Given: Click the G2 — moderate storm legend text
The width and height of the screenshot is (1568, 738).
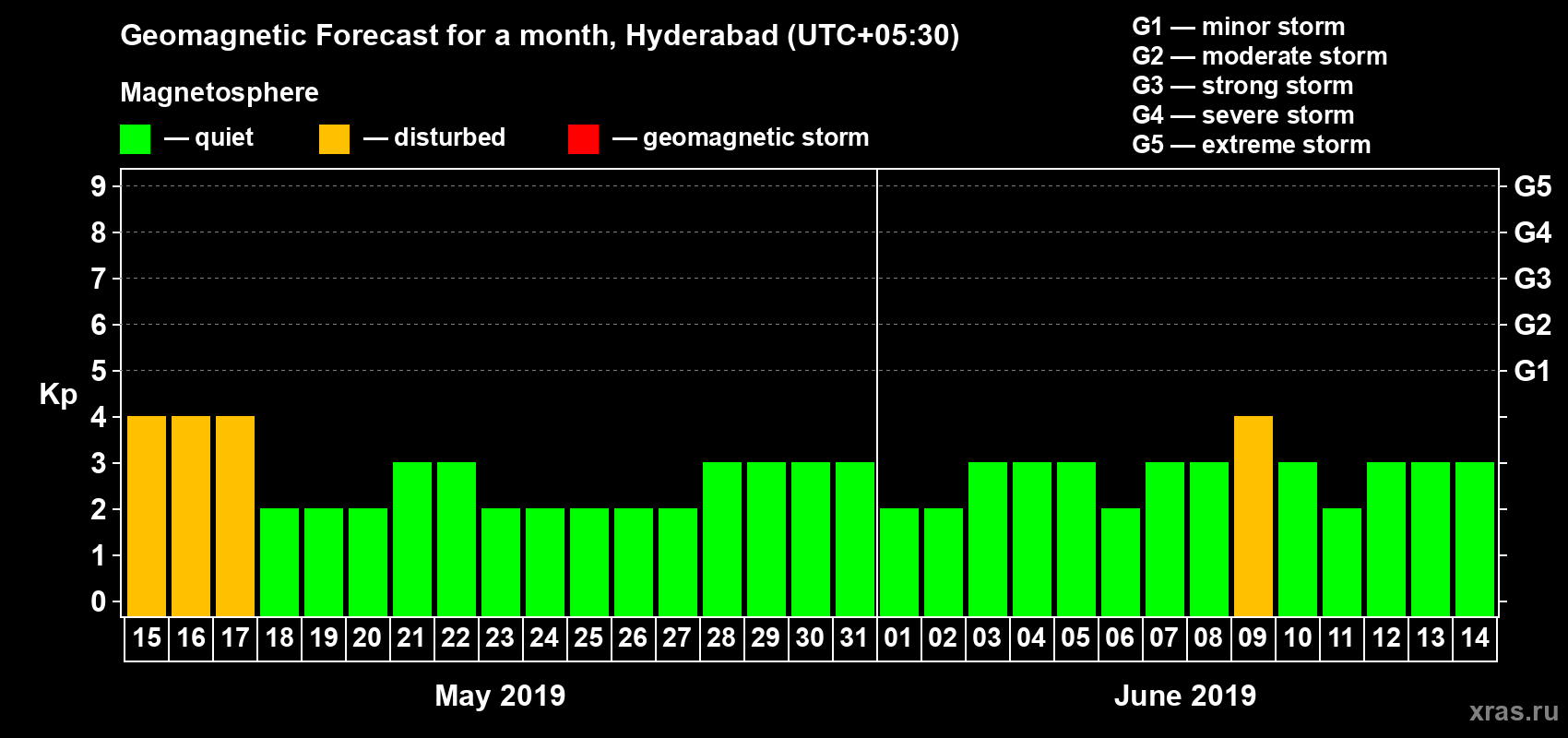Looking at the screenshot, I should pos(1260,56).
